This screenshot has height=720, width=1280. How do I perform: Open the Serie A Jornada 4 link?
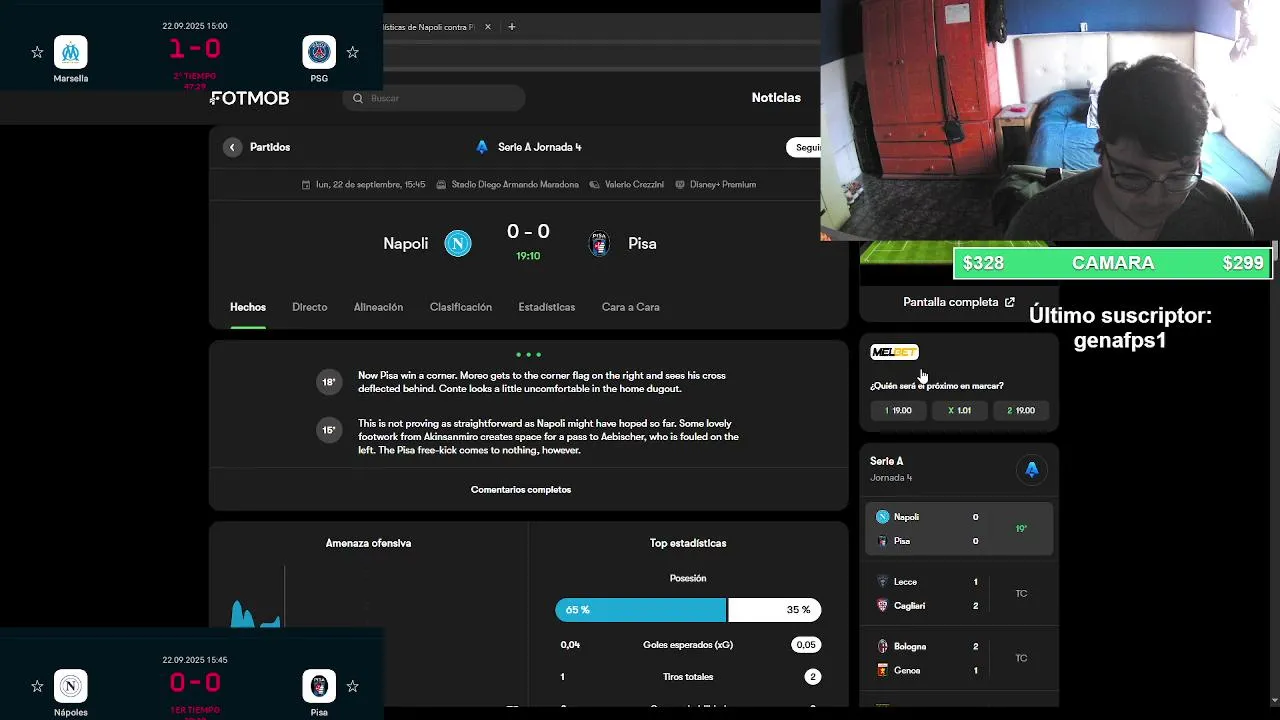[x=540, y=147]
